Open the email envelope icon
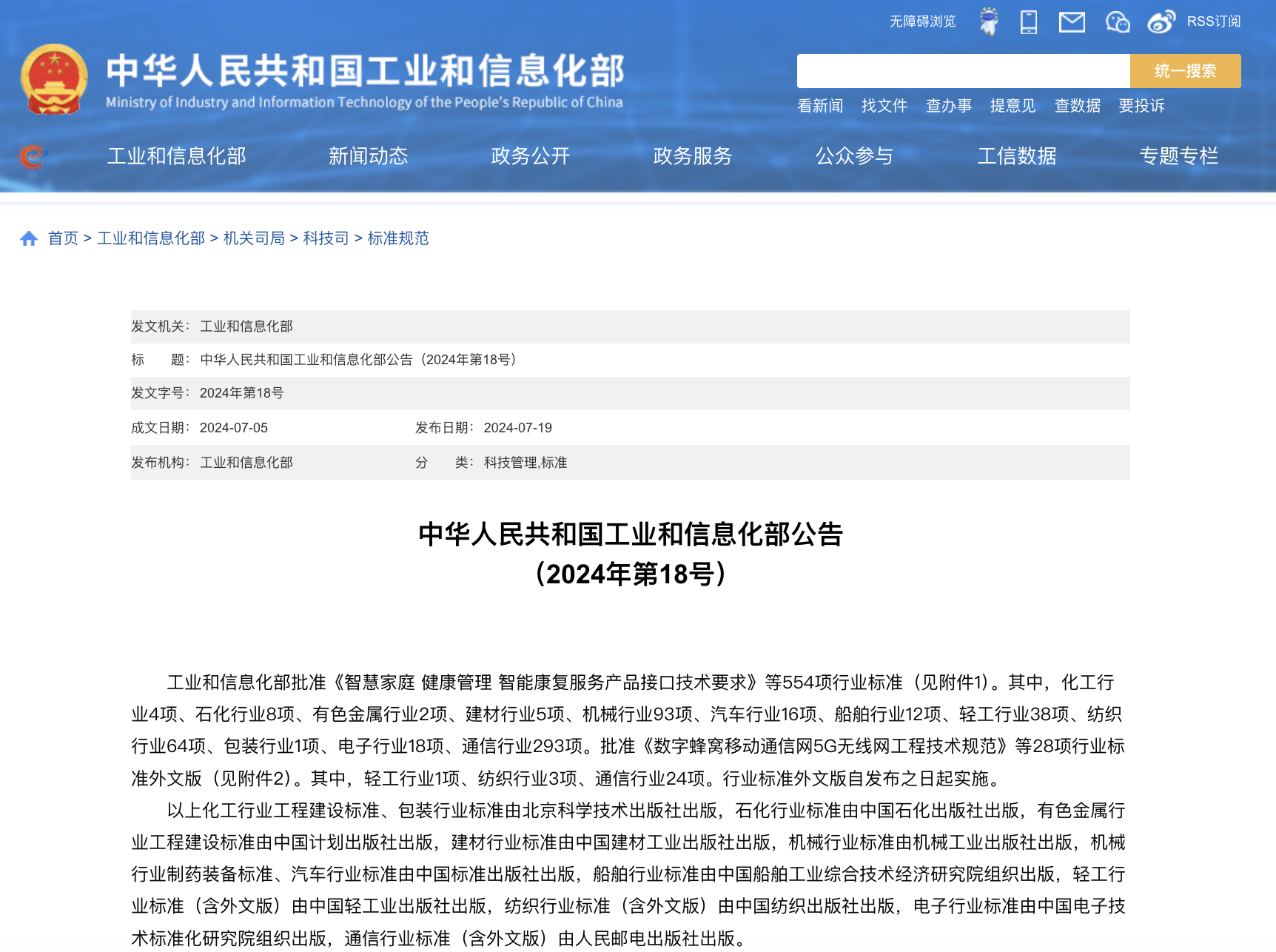Viewport: 1276px width, 952px height. coord(1072,22)
